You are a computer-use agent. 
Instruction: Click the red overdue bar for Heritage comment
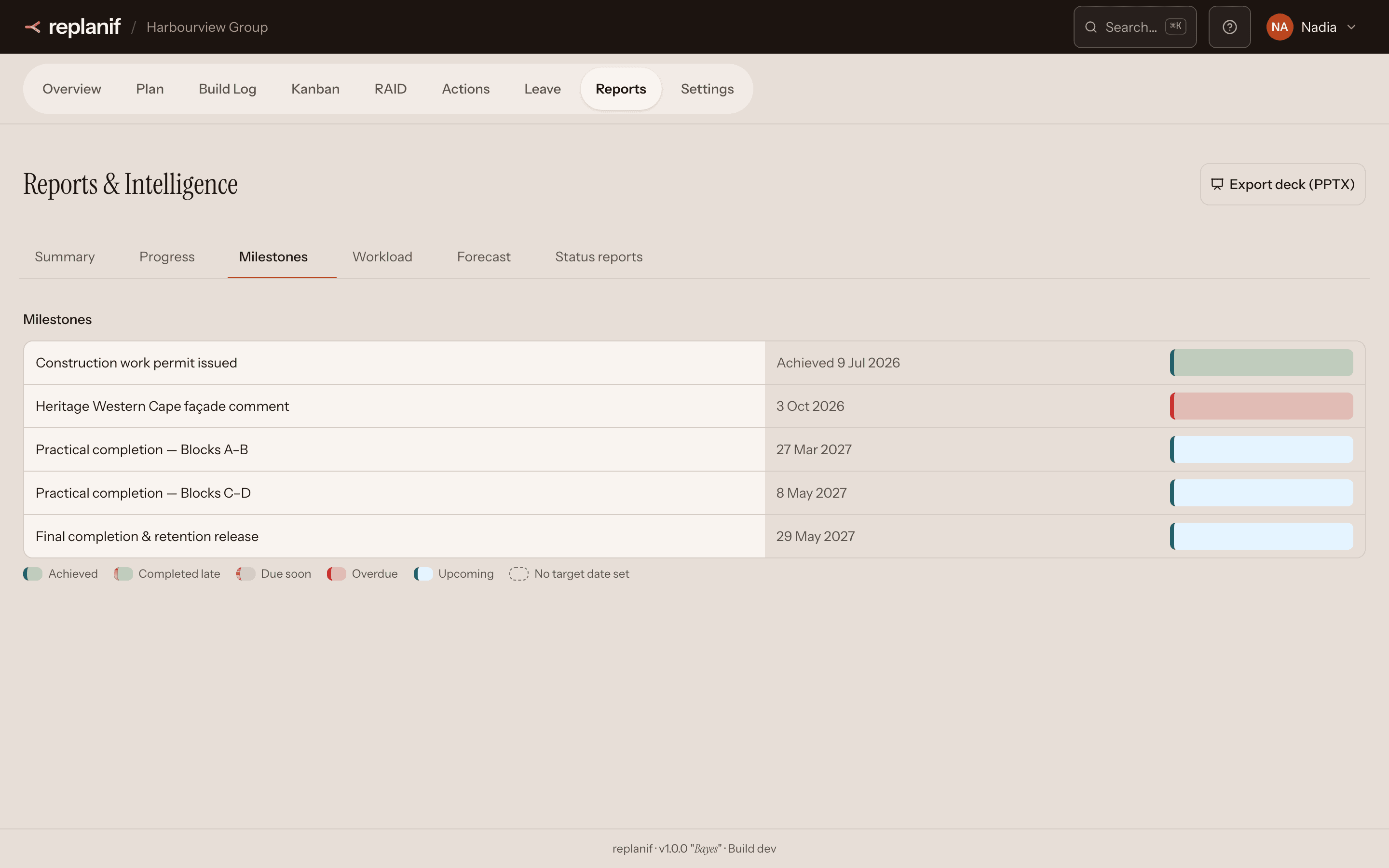1262,407
